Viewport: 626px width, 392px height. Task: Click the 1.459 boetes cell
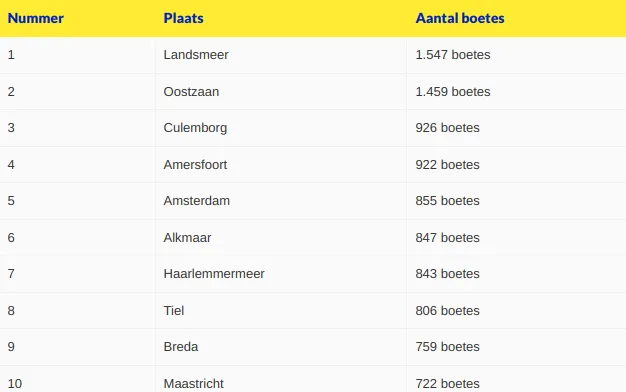pyautogui.click(x=453, y=92)
